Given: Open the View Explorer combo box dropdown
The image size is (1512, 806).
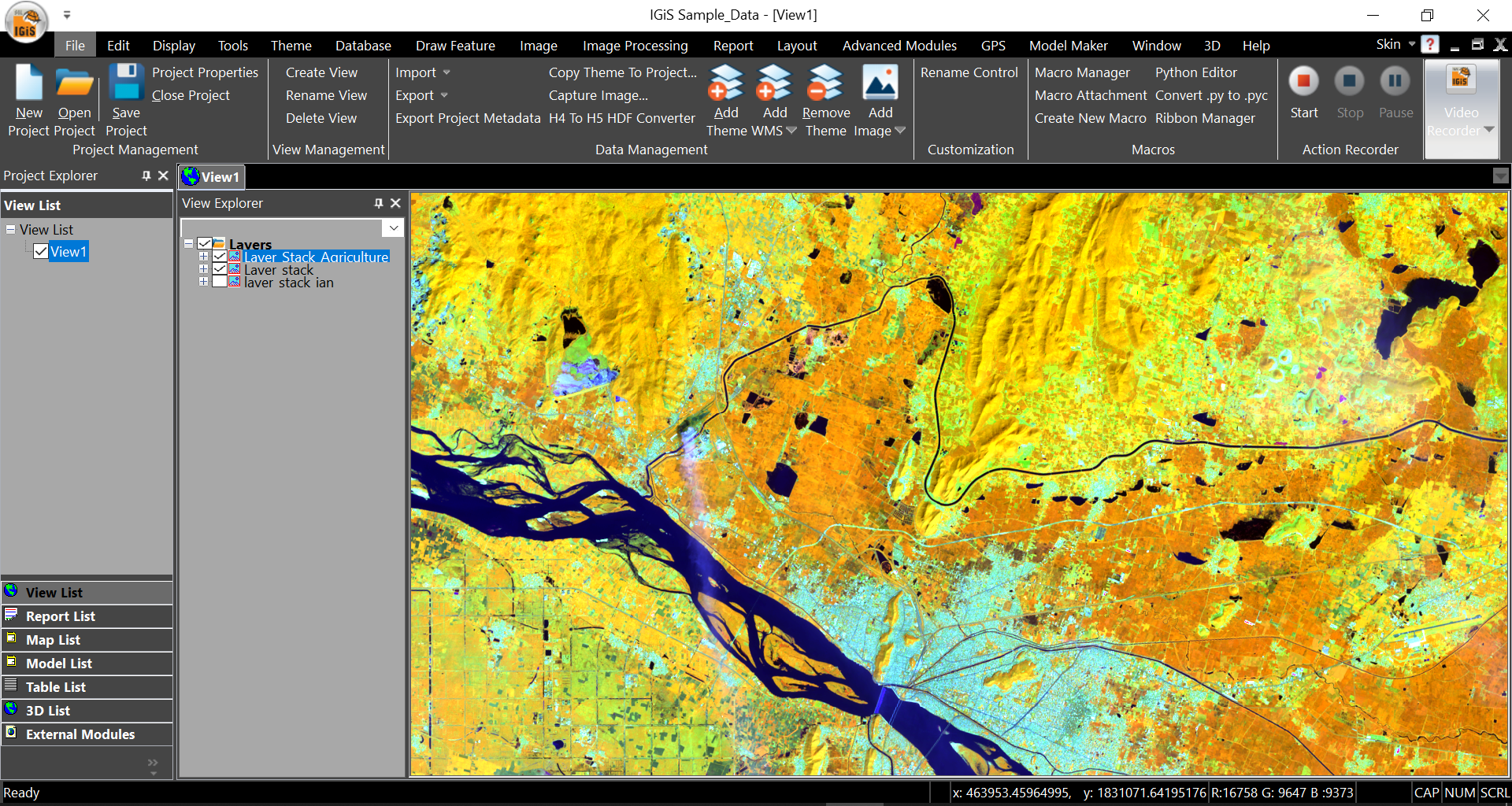Looking at the screenshot, I should pyautogui.click(x=393, y=228).
